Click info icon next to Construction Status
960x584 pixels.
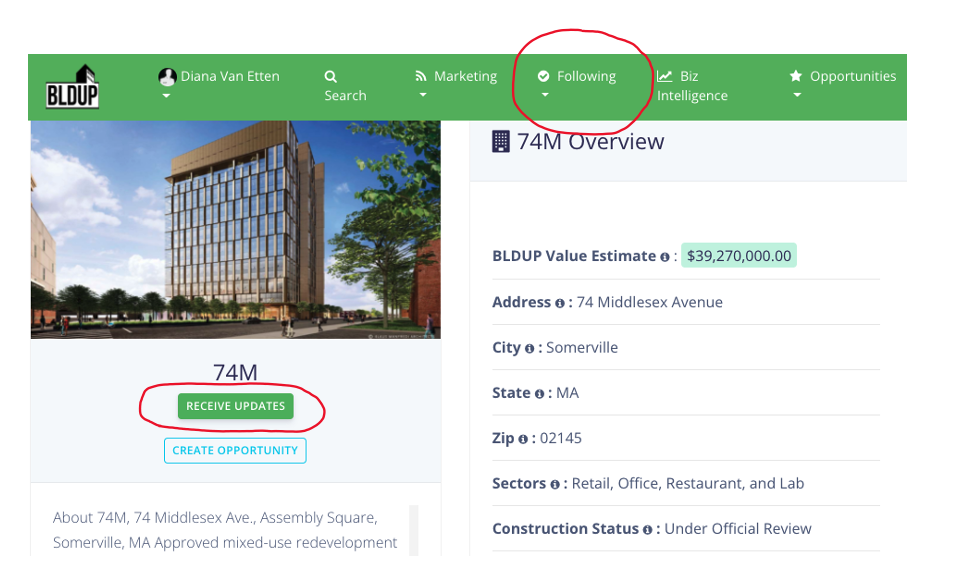[648, 529]
